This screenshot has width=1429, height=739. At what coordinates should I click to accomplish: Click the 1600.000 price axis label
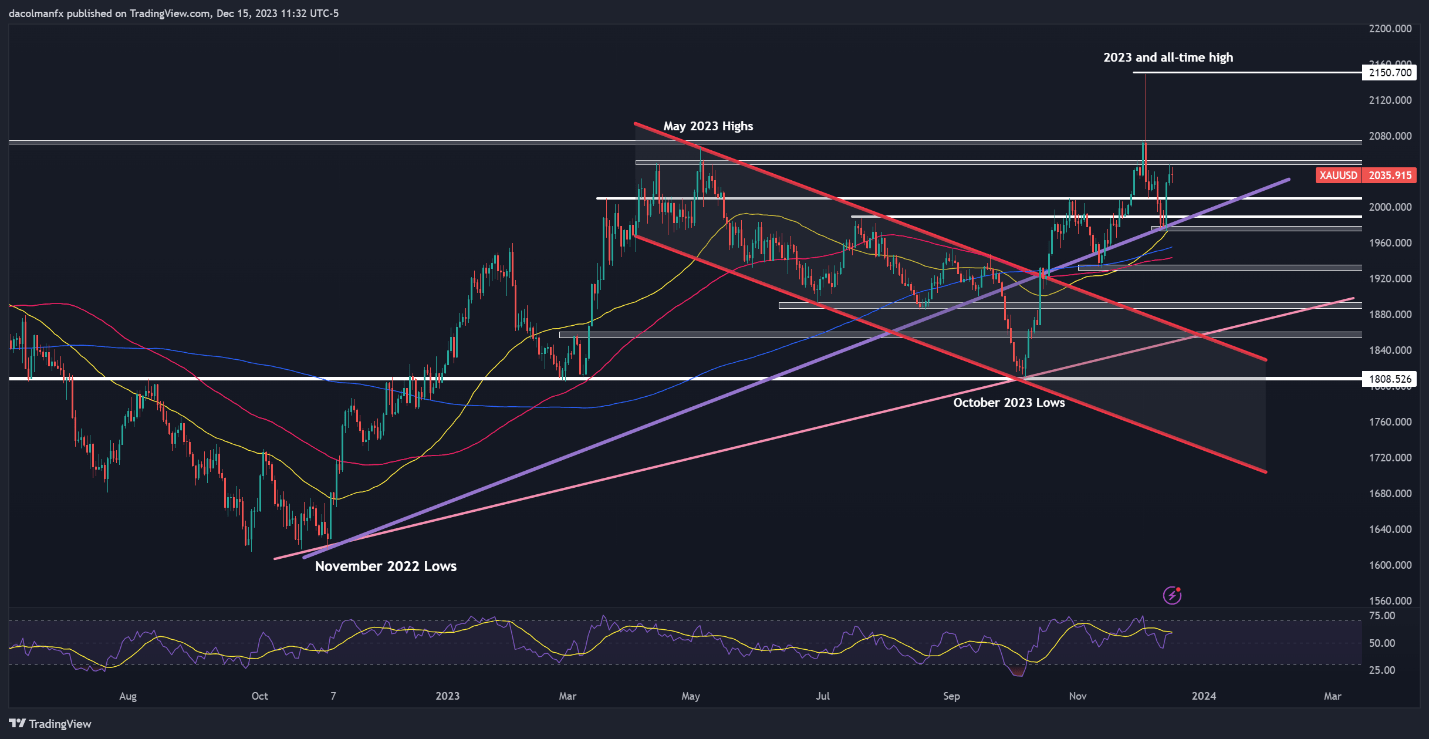pos(1390,565)
